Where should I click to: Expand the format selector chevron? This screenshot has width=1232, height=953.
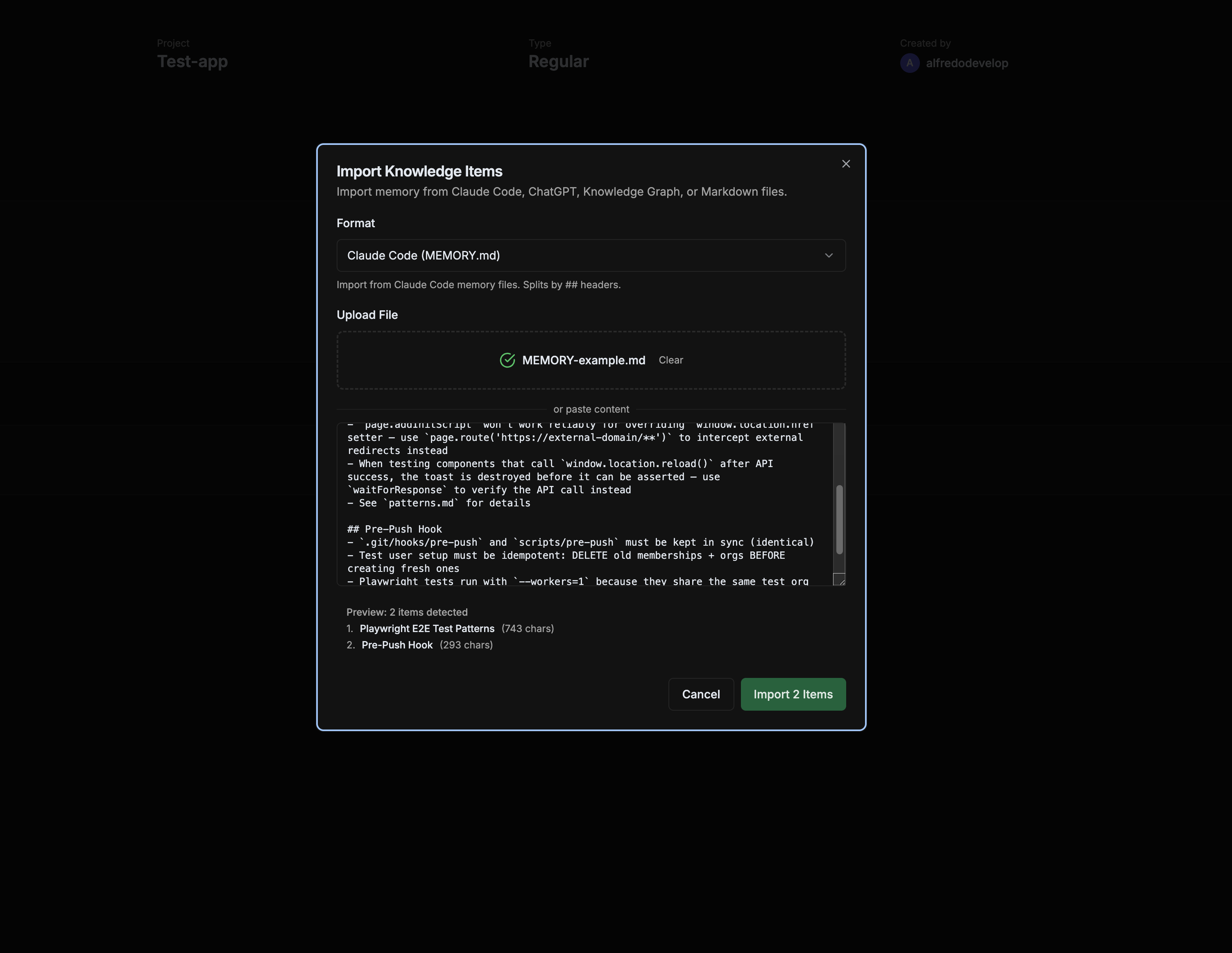pyautogui.click(x=829, y=255)
